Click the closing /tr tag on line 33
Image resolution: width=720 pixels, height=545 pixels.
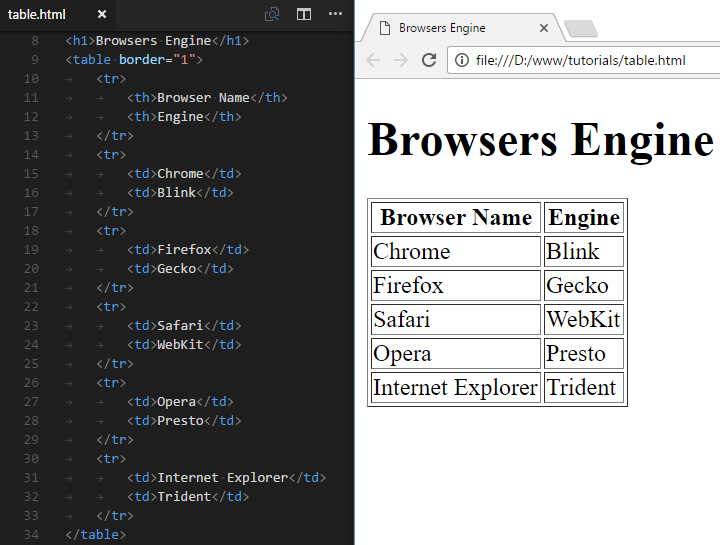[x=115, y=516]
